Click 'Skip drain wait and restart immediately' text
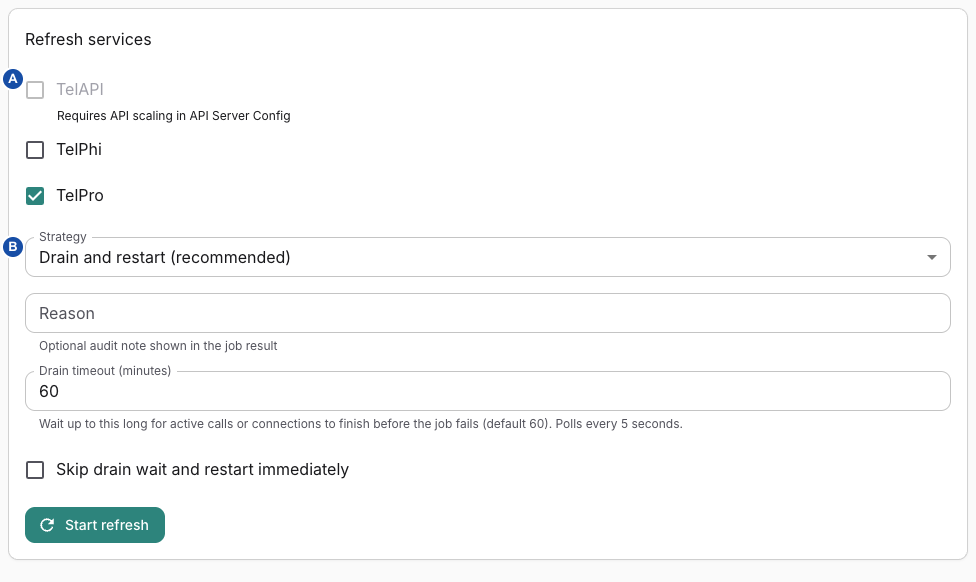Screen dimensions: 976x582 (202, 469)
